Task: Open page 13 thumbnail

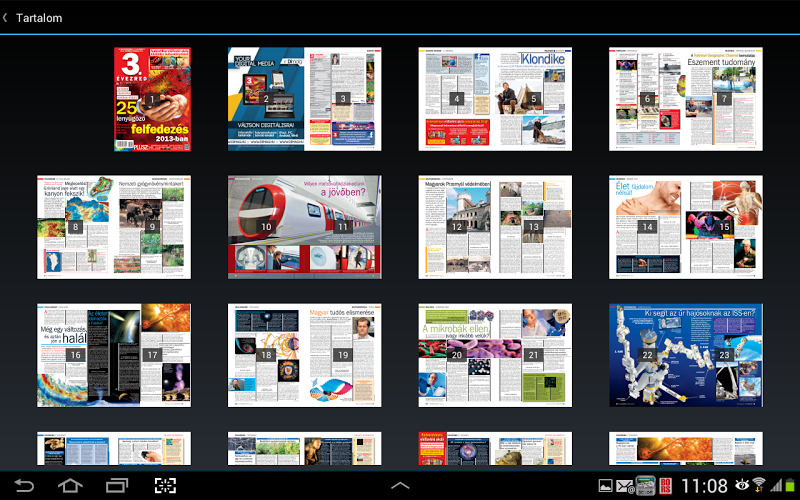Action: (x=534, y=227)
